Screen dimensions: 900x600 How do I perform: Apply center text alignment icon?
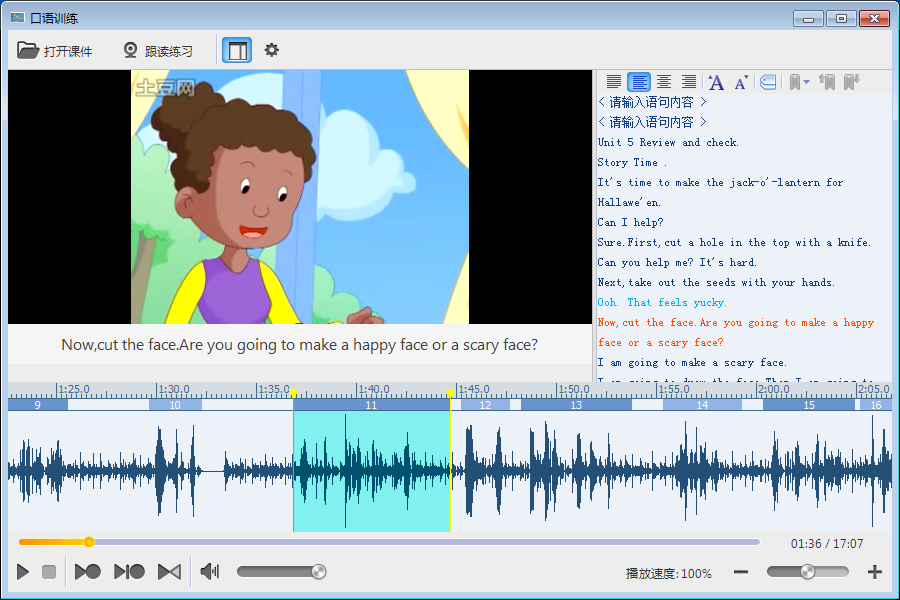pos(664,82)
